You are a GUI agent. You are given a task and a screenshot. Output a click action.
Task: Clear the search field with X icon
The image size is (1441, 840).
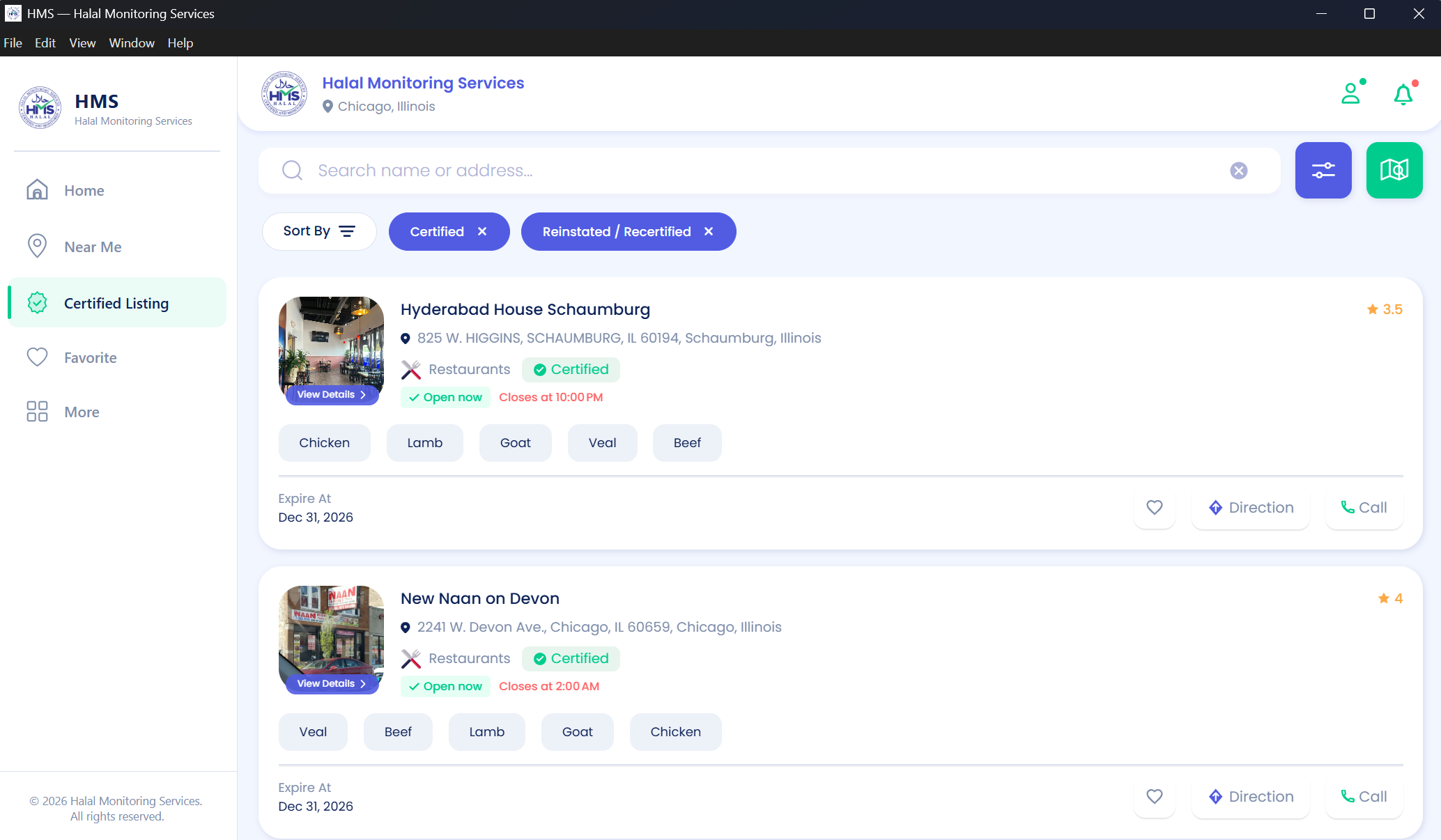pos(1239,171)
